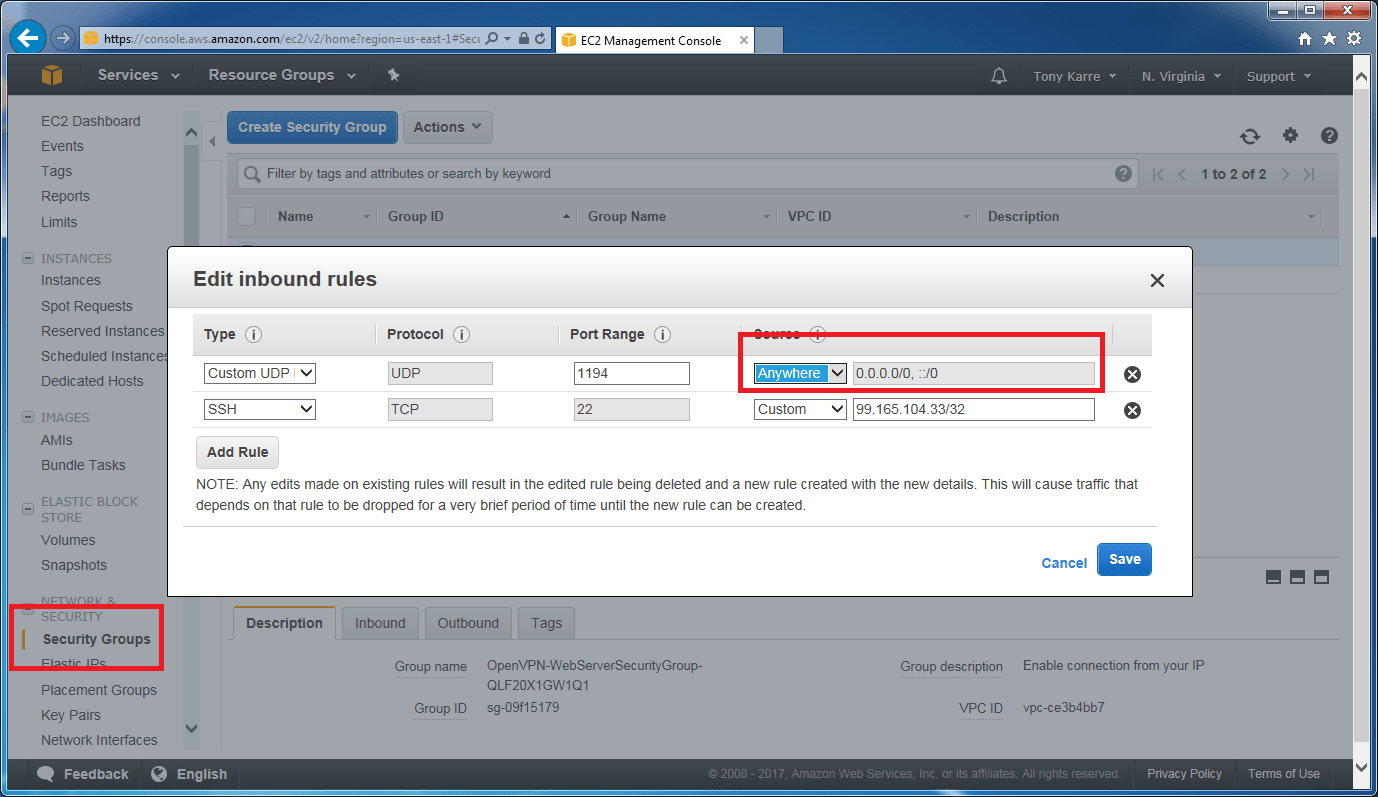
Task: Add a new inbound rule
Action: pyautogui.click(x=237, y=452)
